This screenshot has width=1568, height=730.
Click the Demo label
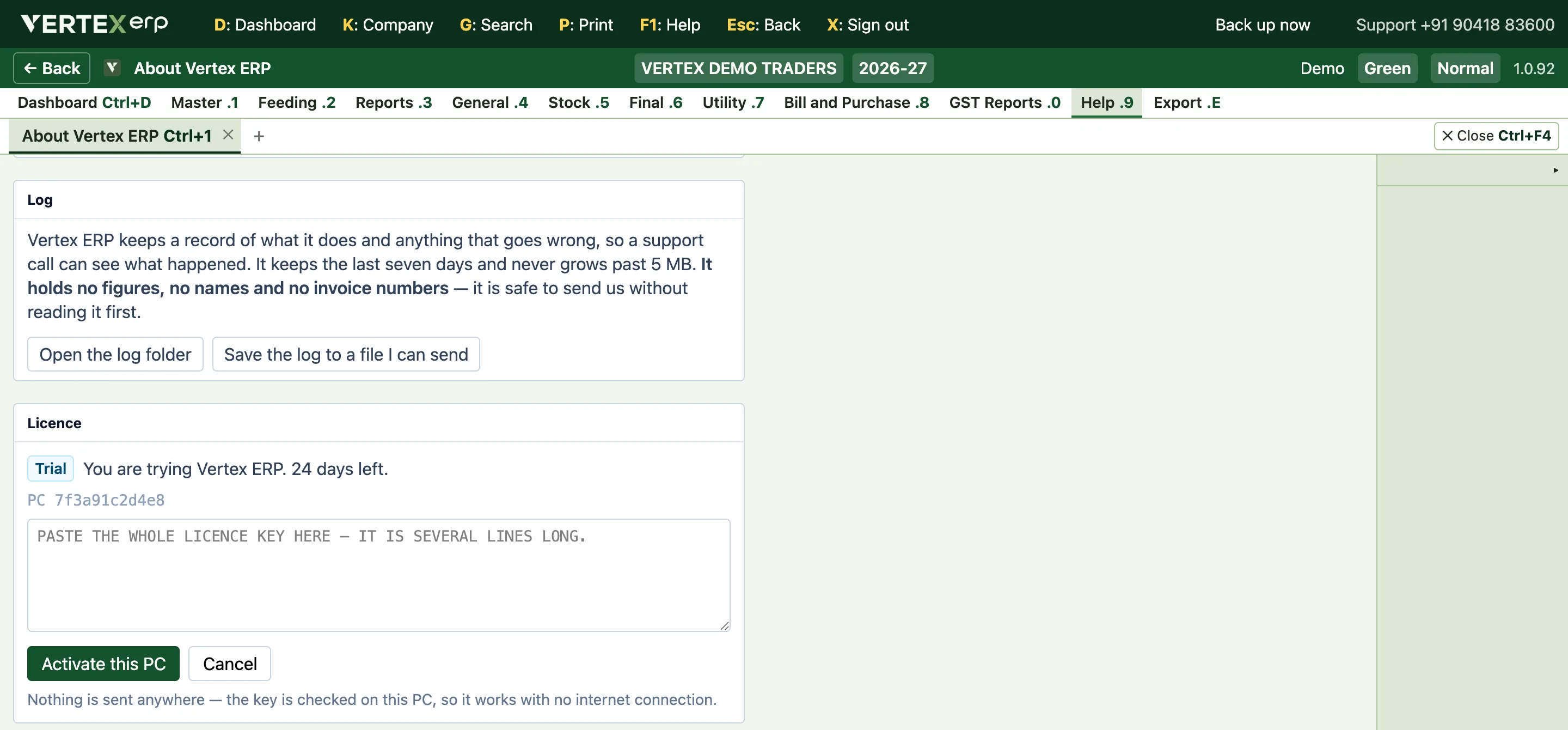pos(1322,68)
